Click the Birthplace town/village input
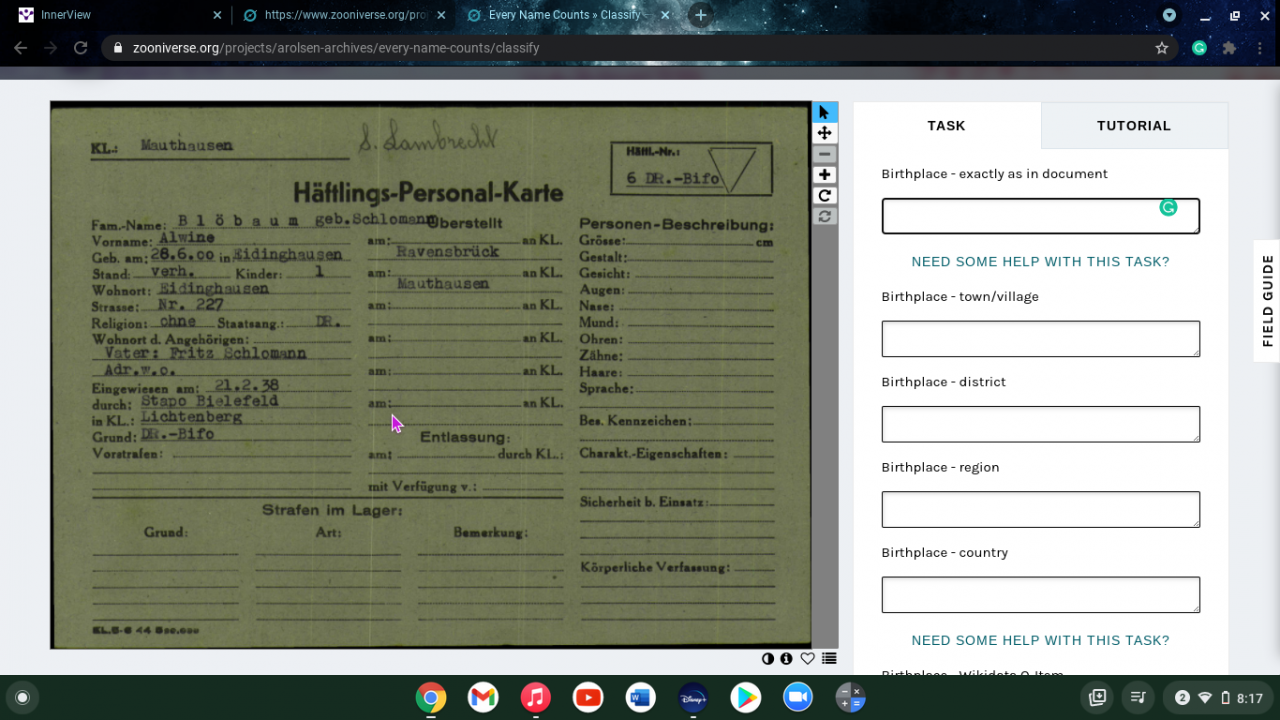This screenshot has width=1280, height=720. click(1040, 339)
